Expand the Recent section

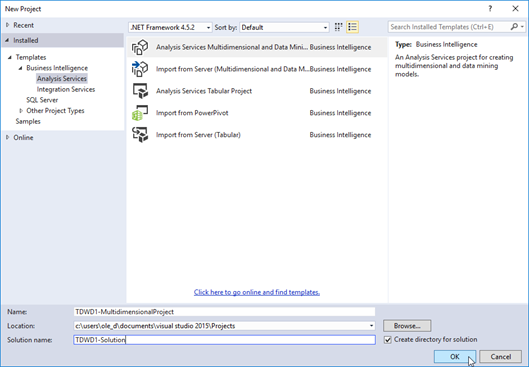(x=7, y=25)
